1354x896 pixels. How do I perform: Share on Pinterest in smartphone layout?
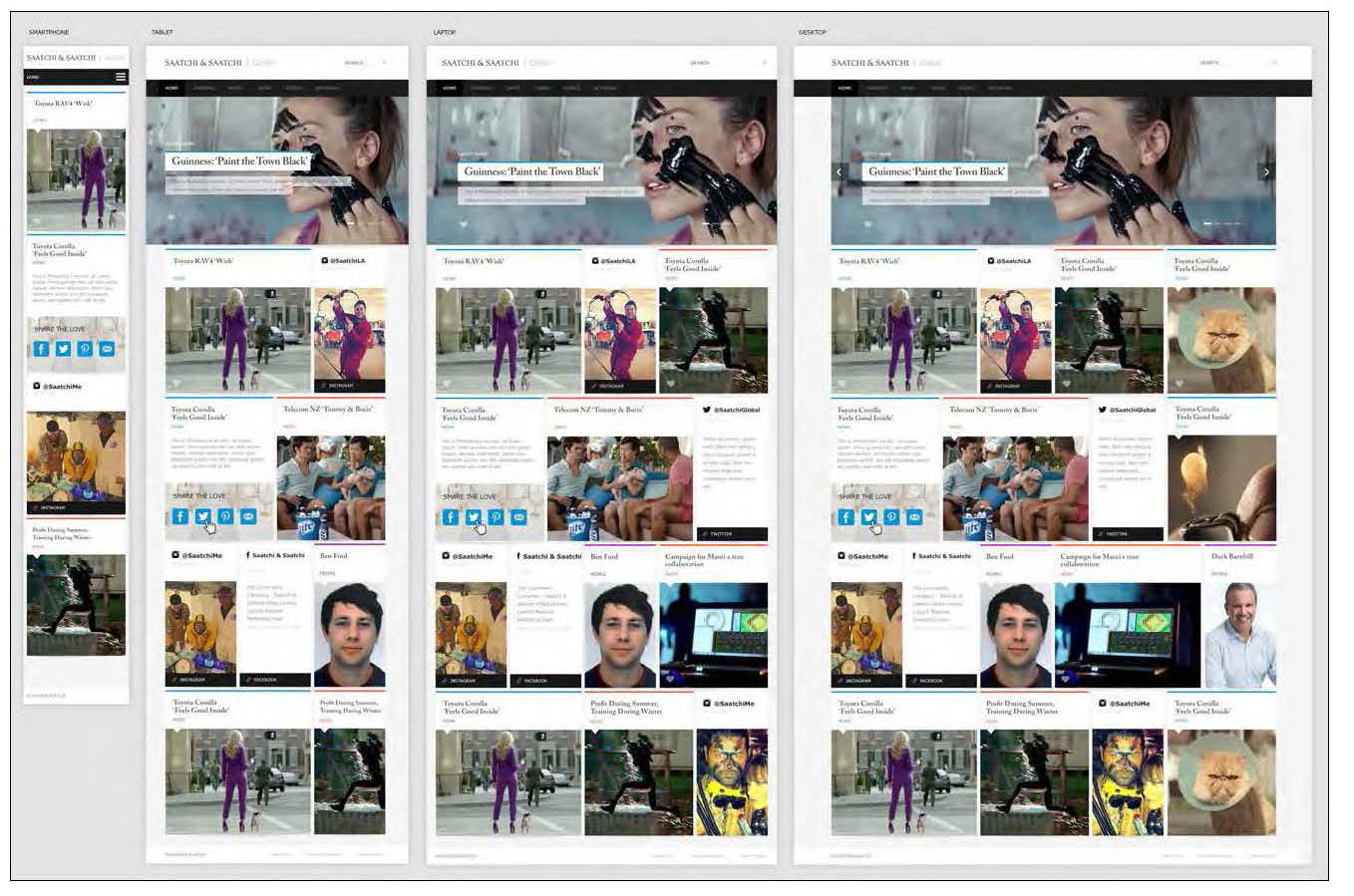(85, 349)
